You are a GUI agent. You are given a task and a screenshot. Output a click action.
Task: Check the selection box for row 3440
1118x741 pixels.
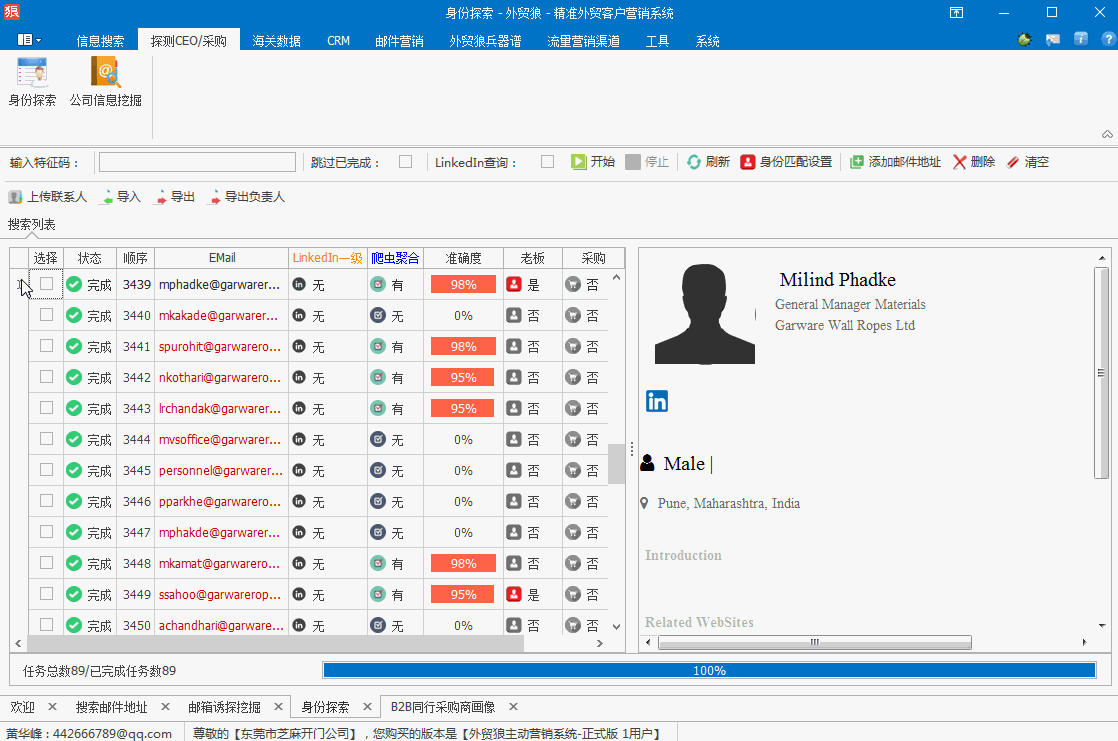(46, 315)
